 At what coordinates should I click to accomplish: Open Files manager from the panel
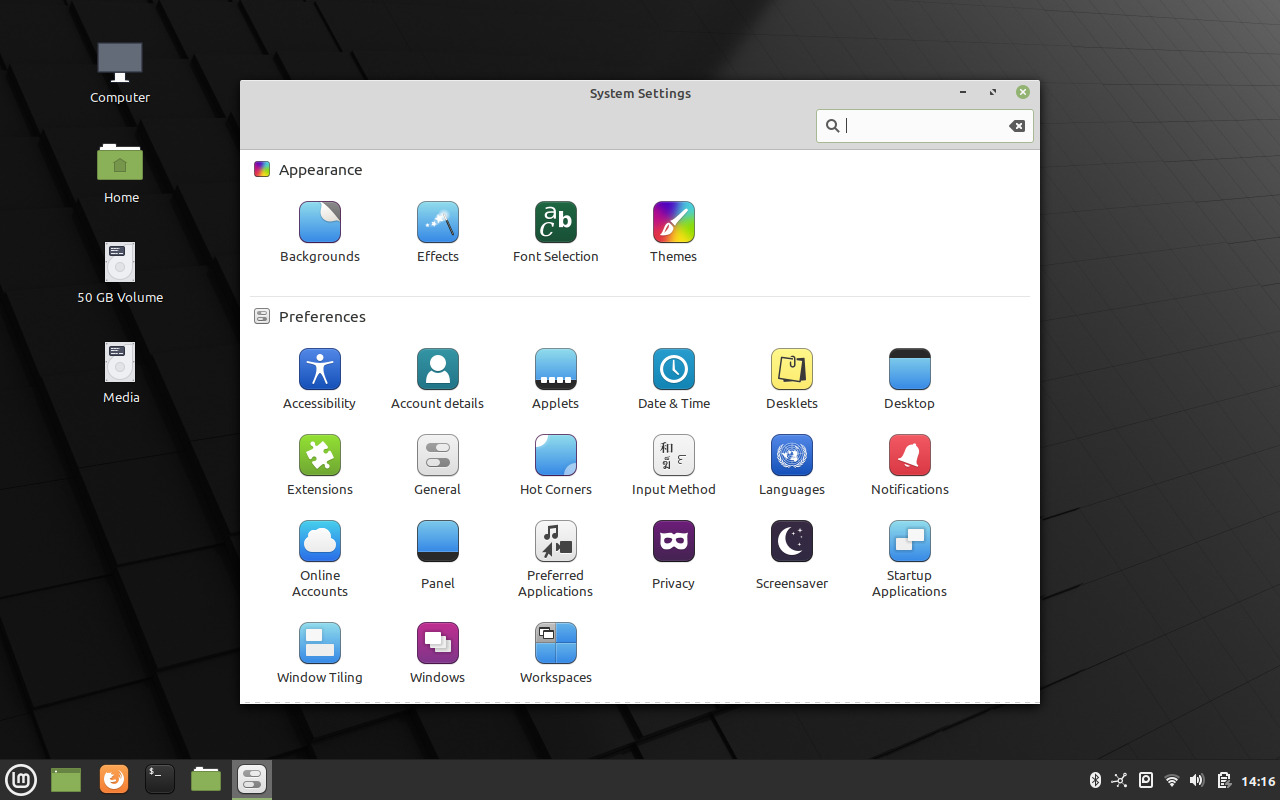pyautogui.click(x=206, y=779)
